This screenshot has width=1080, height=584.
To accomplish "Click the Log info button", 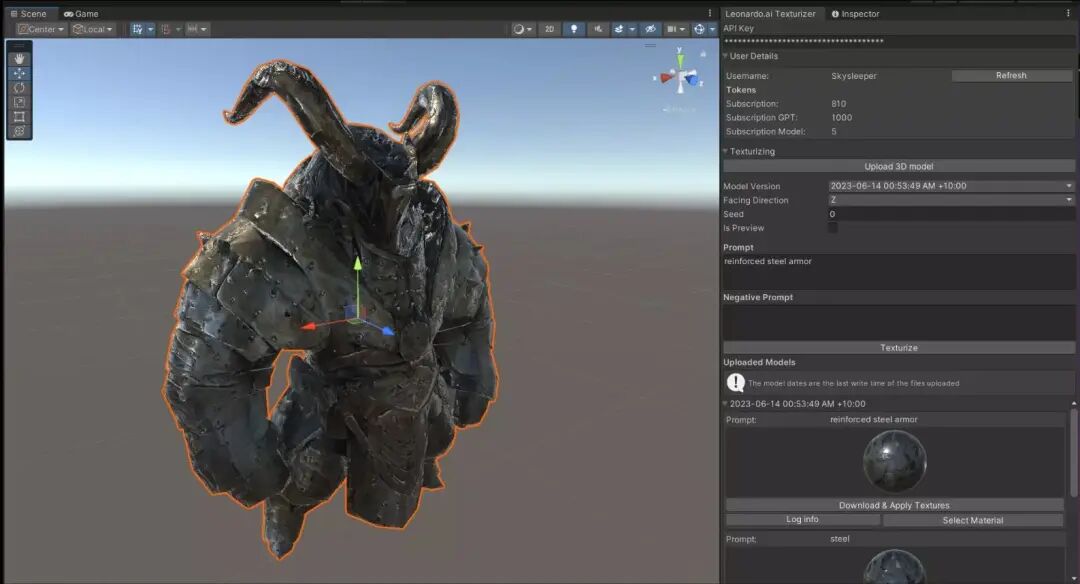I will coord(802,519).
